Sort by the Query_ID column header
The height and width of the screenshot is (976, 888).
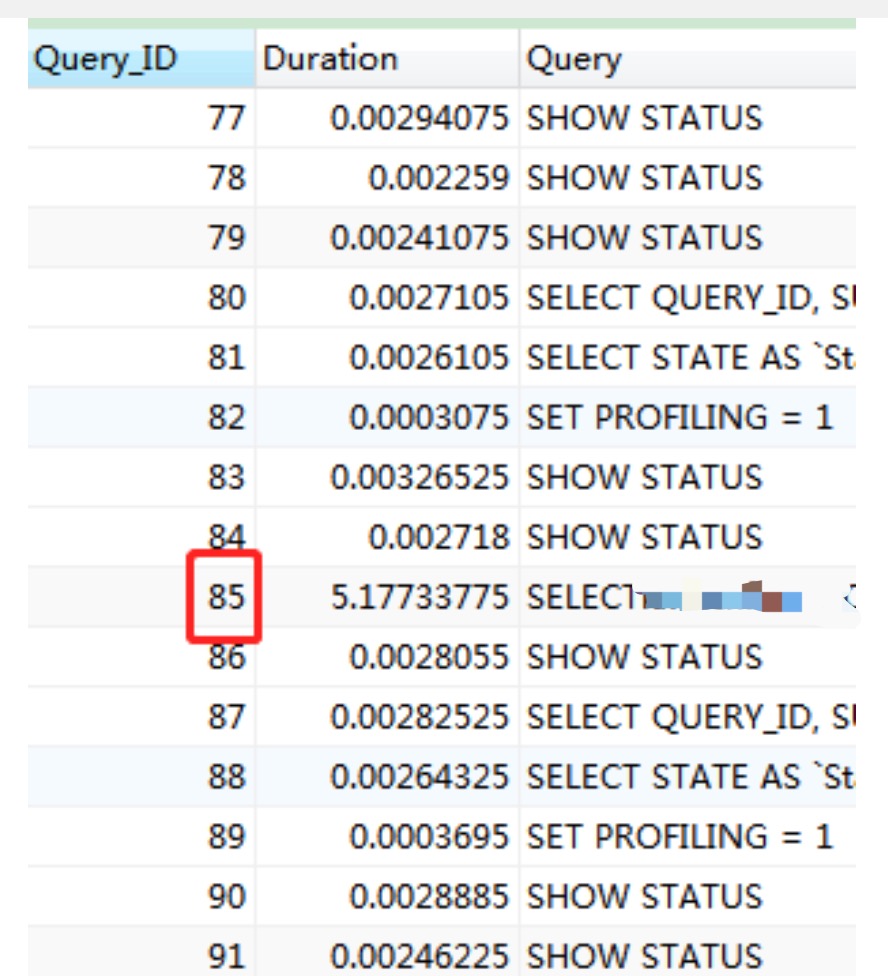[x=141, y=59]
